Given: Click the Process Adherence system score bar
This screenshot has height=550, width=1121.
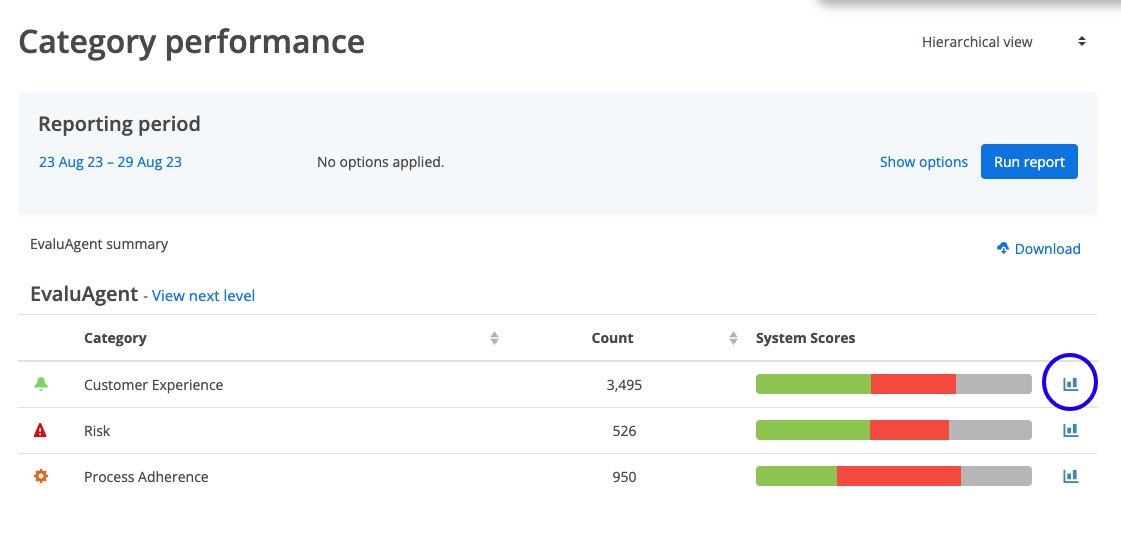Looking at the screenshot, I should click(x=894, y=476).
